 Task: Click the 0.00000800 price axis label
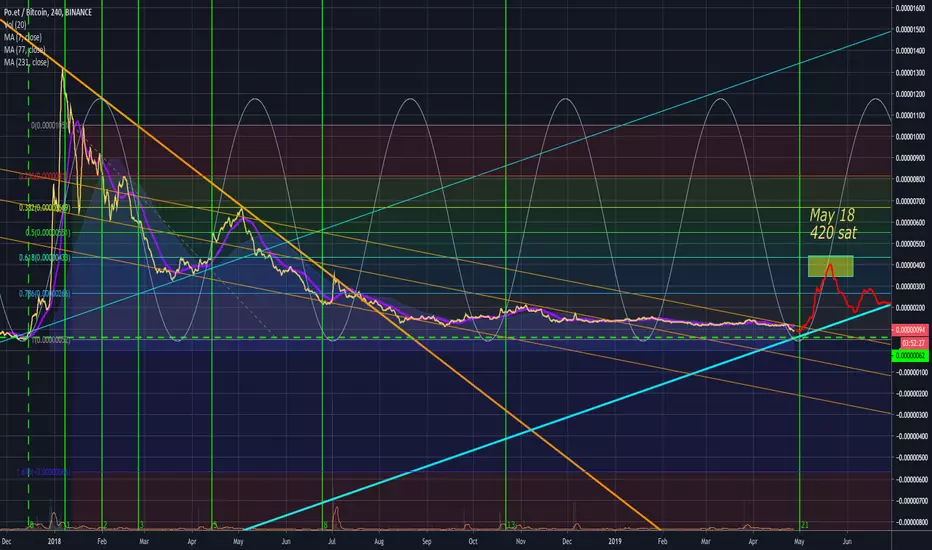coord(911,180)
